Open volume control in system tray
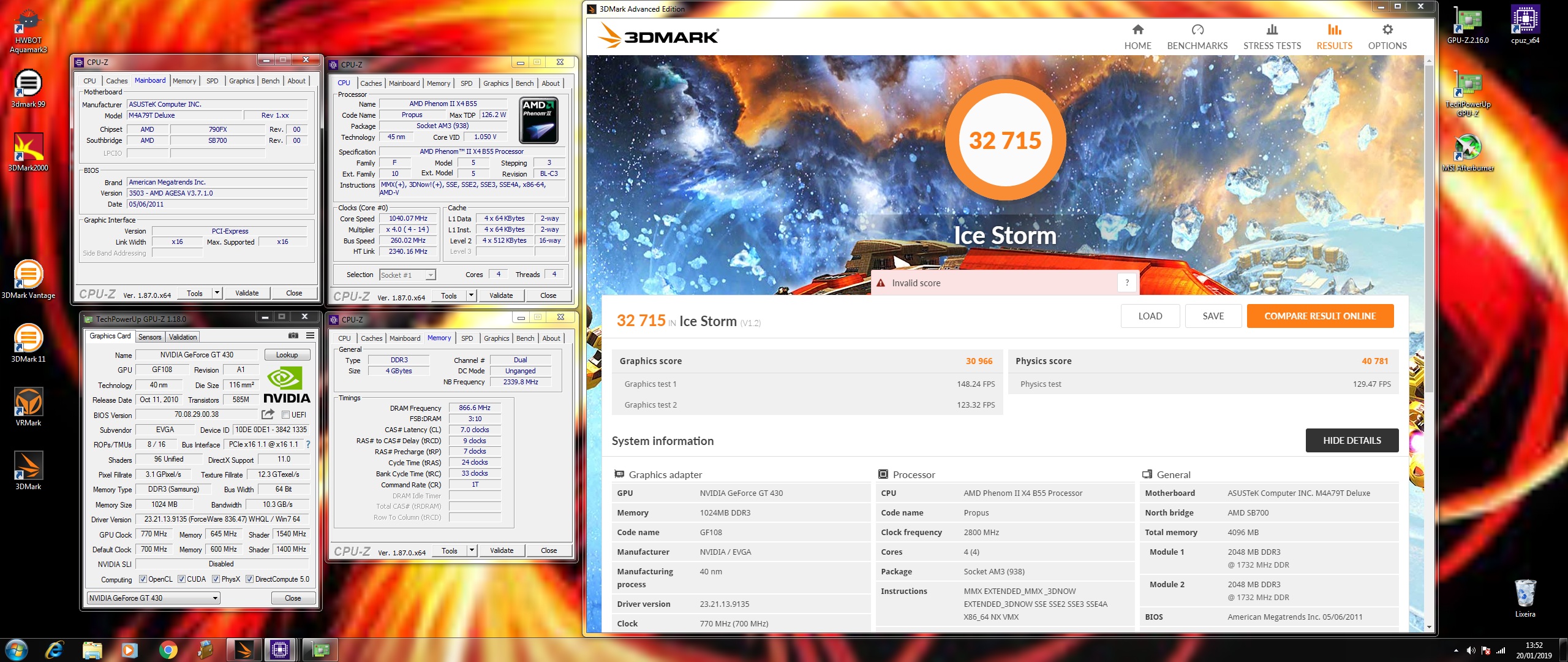Screen dimensions: 1568x662 pyautogui.click(x=1471, y=650)
